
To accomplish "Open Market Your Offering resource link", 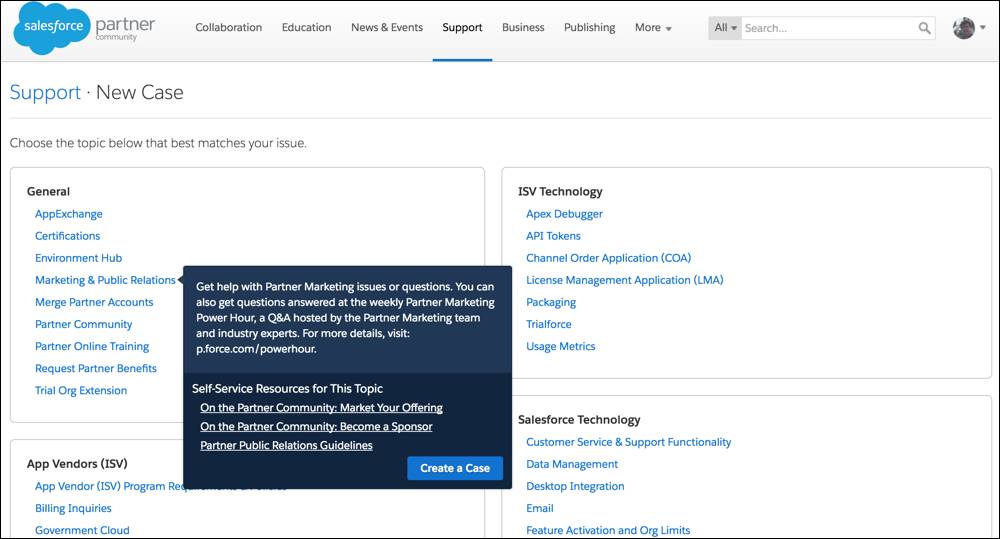I will (x=321, y=408).
